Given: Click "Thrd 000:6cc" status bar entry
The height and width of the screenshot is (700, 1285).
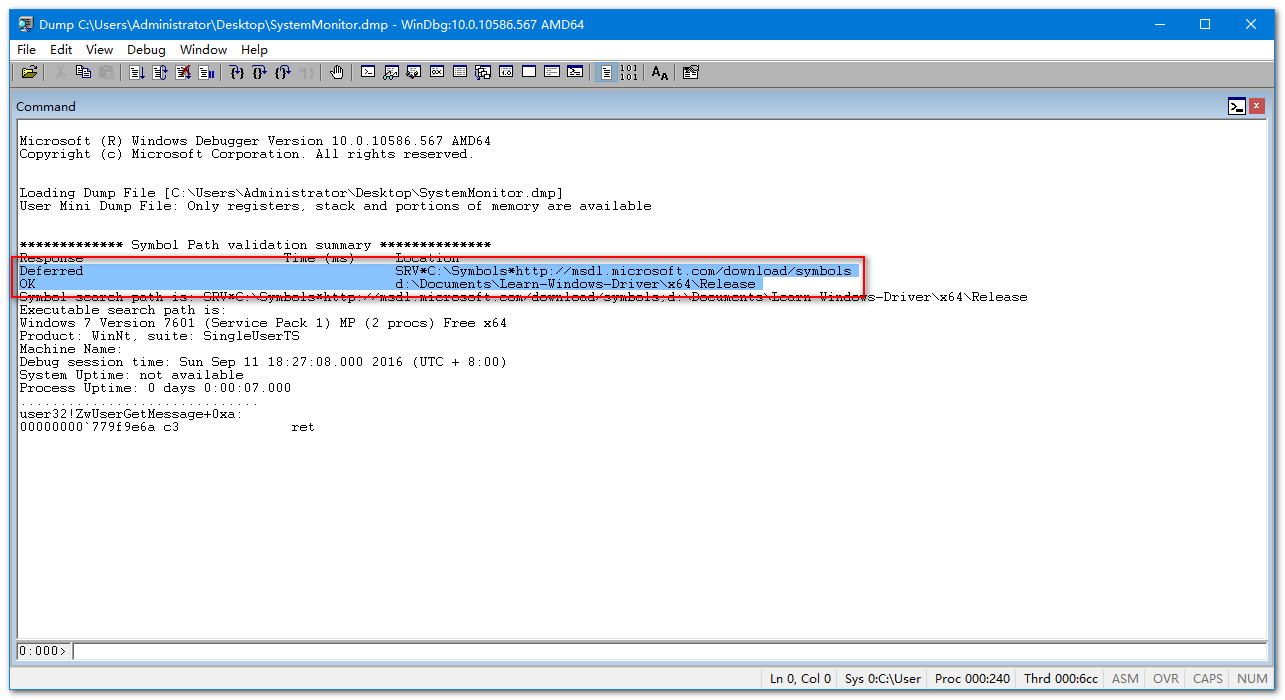Looking at the screenshot, I should pyautogui.click(x=1060, y=678).
